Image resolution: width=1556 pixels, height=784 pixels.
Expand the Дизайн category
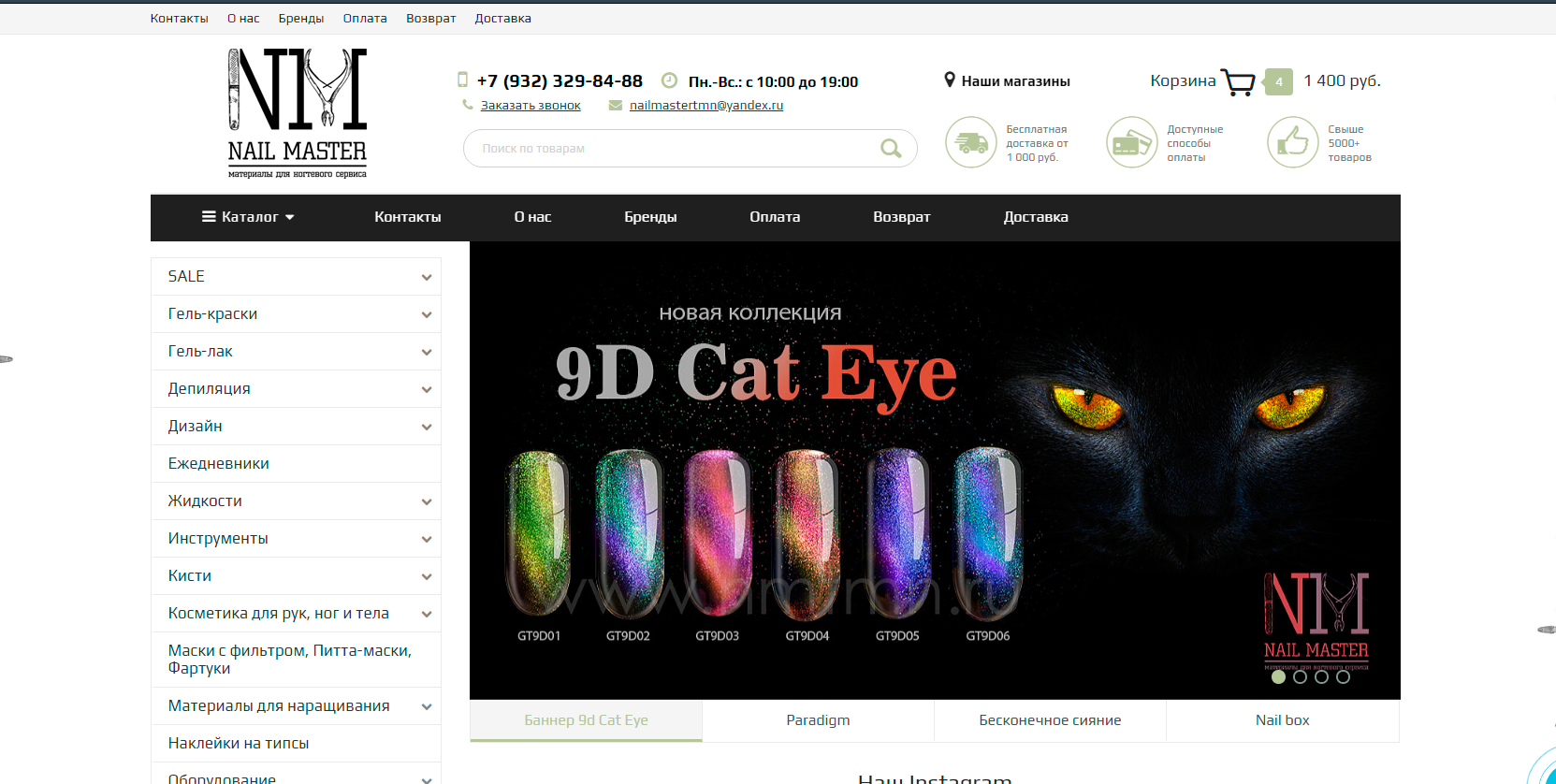(427, 427)
